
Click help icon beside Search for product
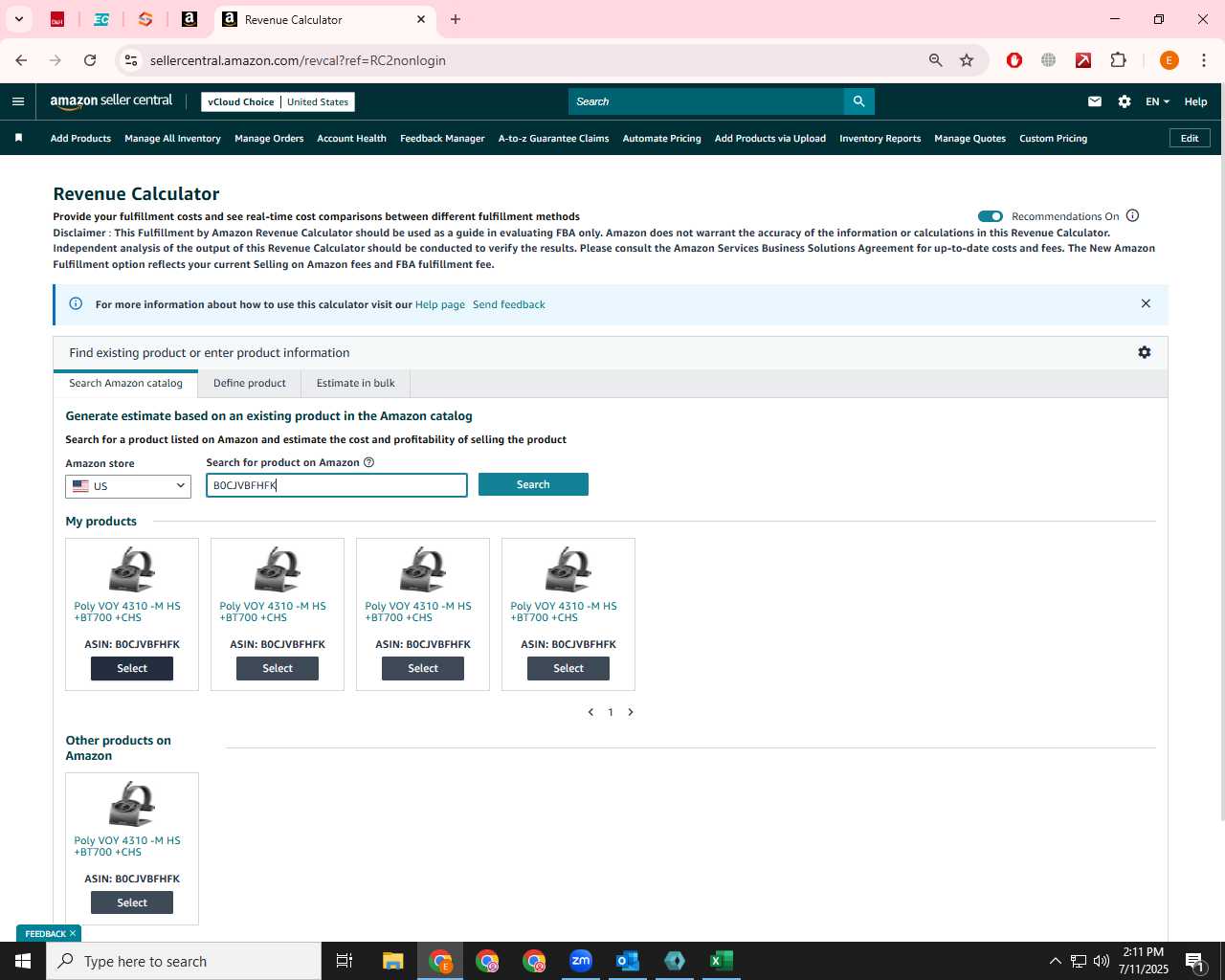coord(368,462)
